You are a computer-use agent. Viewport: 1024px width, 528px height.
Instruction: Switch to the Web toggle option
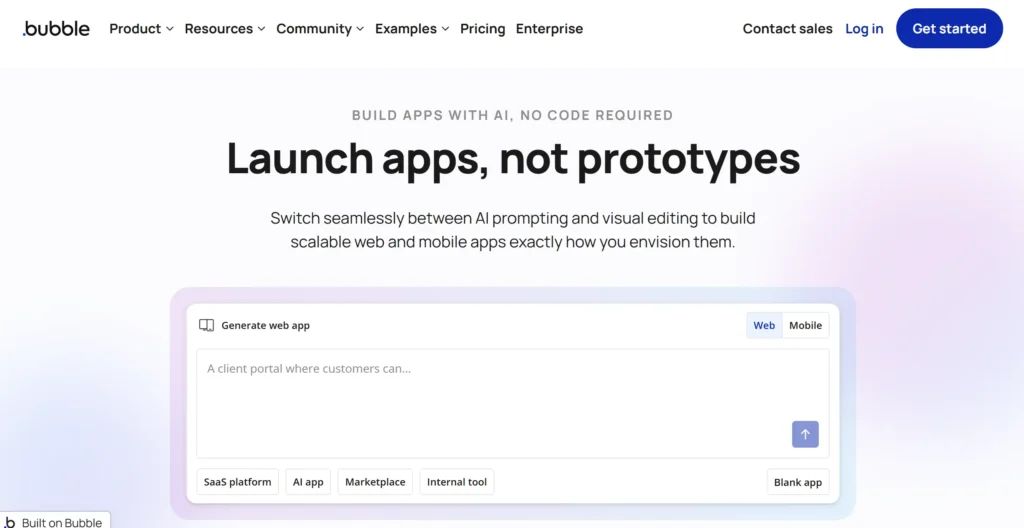763,325
